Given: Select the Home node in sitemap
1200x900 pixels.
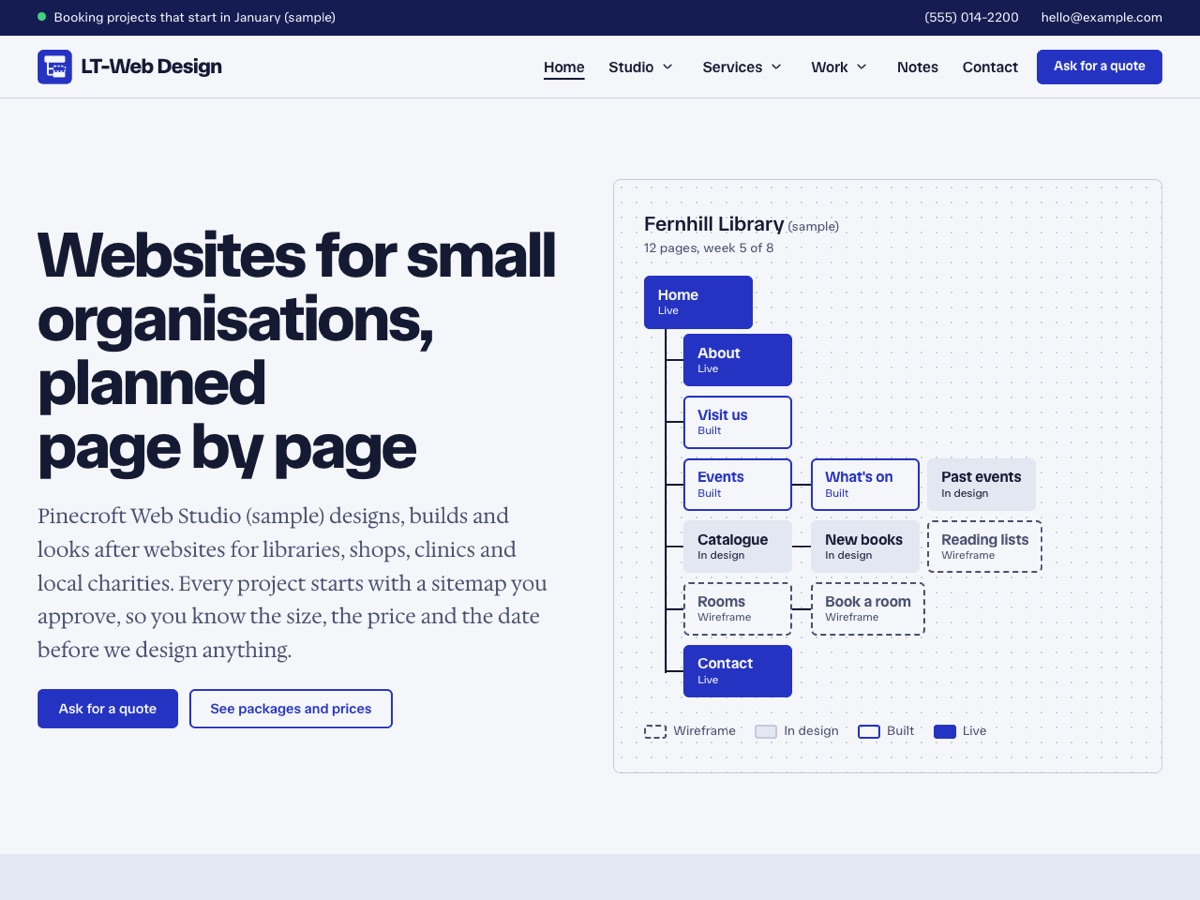Looking at the screenshot, I should tap(698, 302).
